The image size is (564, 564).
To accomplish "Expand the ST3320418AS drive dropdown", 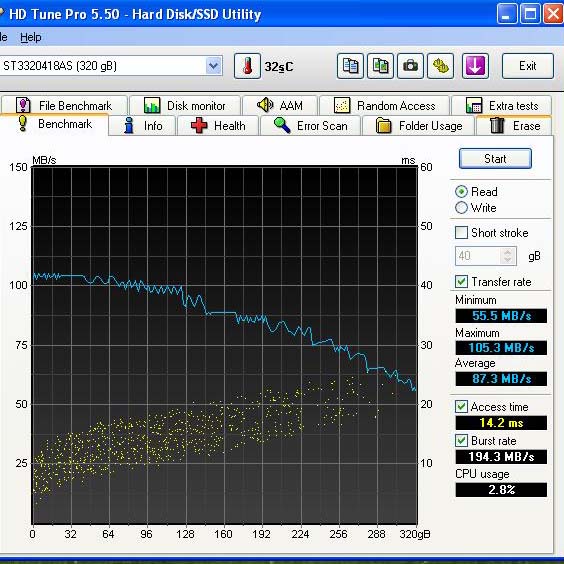I will pos(214,66).
